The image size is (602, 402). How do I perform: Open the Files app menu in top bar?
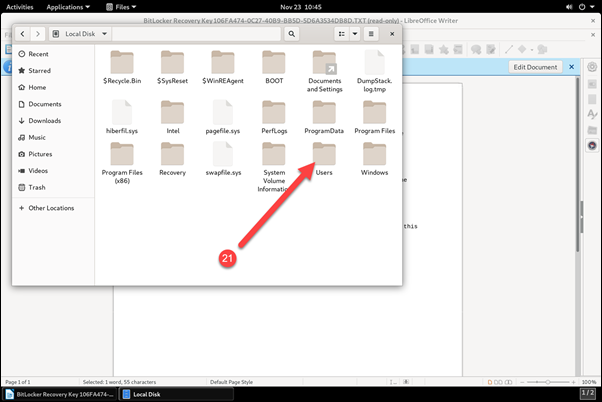click(121, 7)
